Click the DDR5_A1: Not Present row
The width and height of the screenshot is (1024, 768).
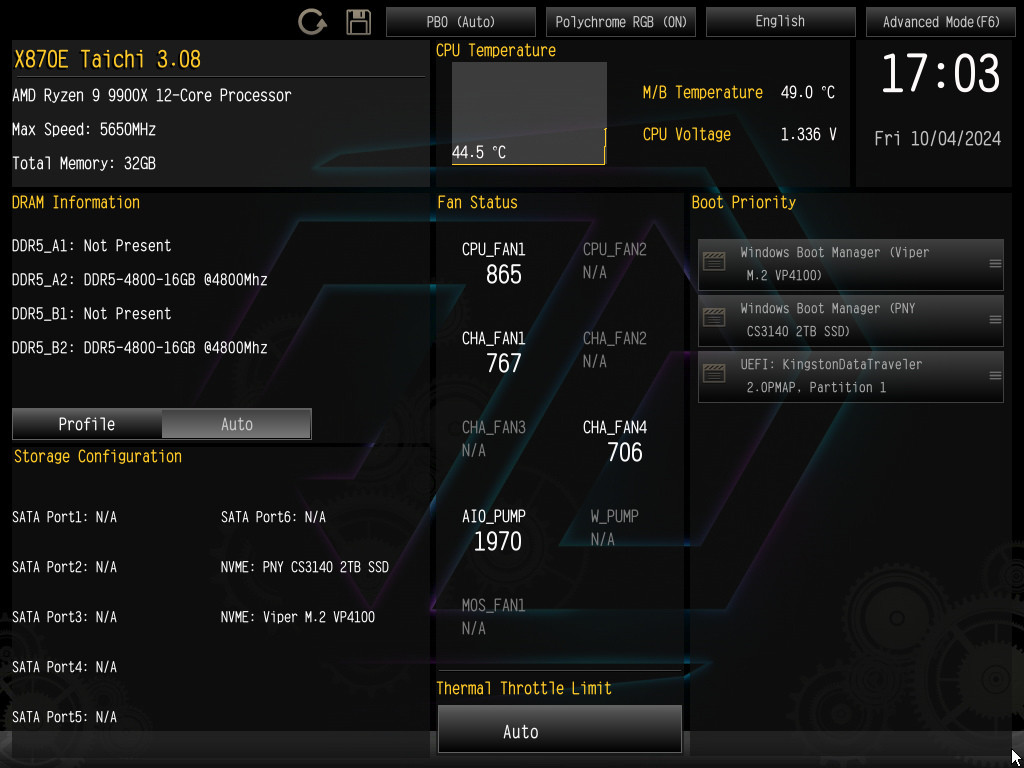tap(91, 246)
